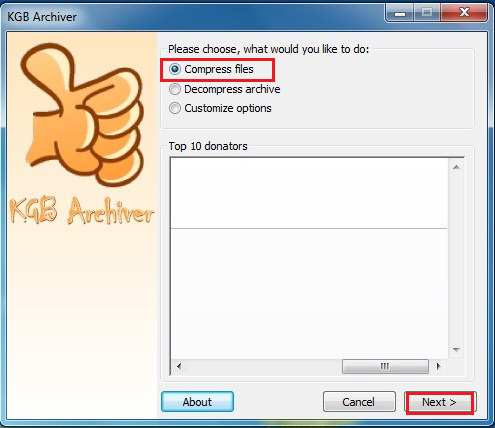This screenshot has height=428, width=495.
Task: Select the Compress files radio button
Action: click(175, 69)
